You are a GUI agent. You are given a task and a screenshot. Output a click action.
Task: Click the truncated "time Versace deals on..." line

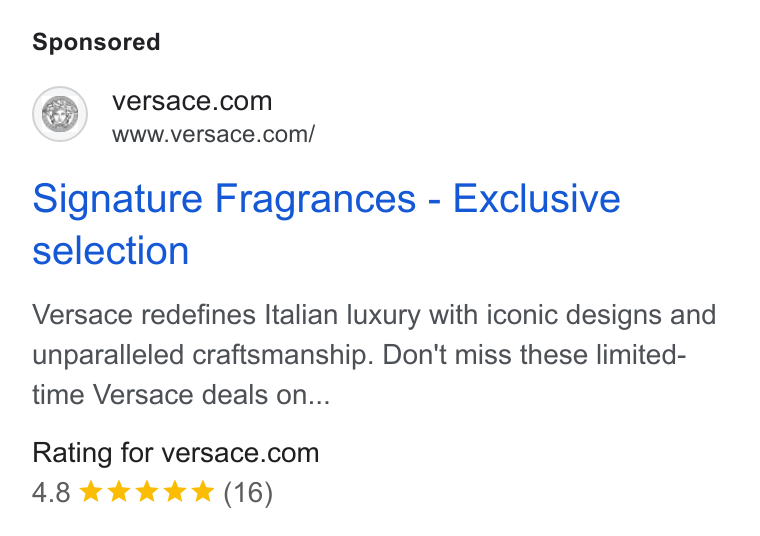click(x=181, y=394)
